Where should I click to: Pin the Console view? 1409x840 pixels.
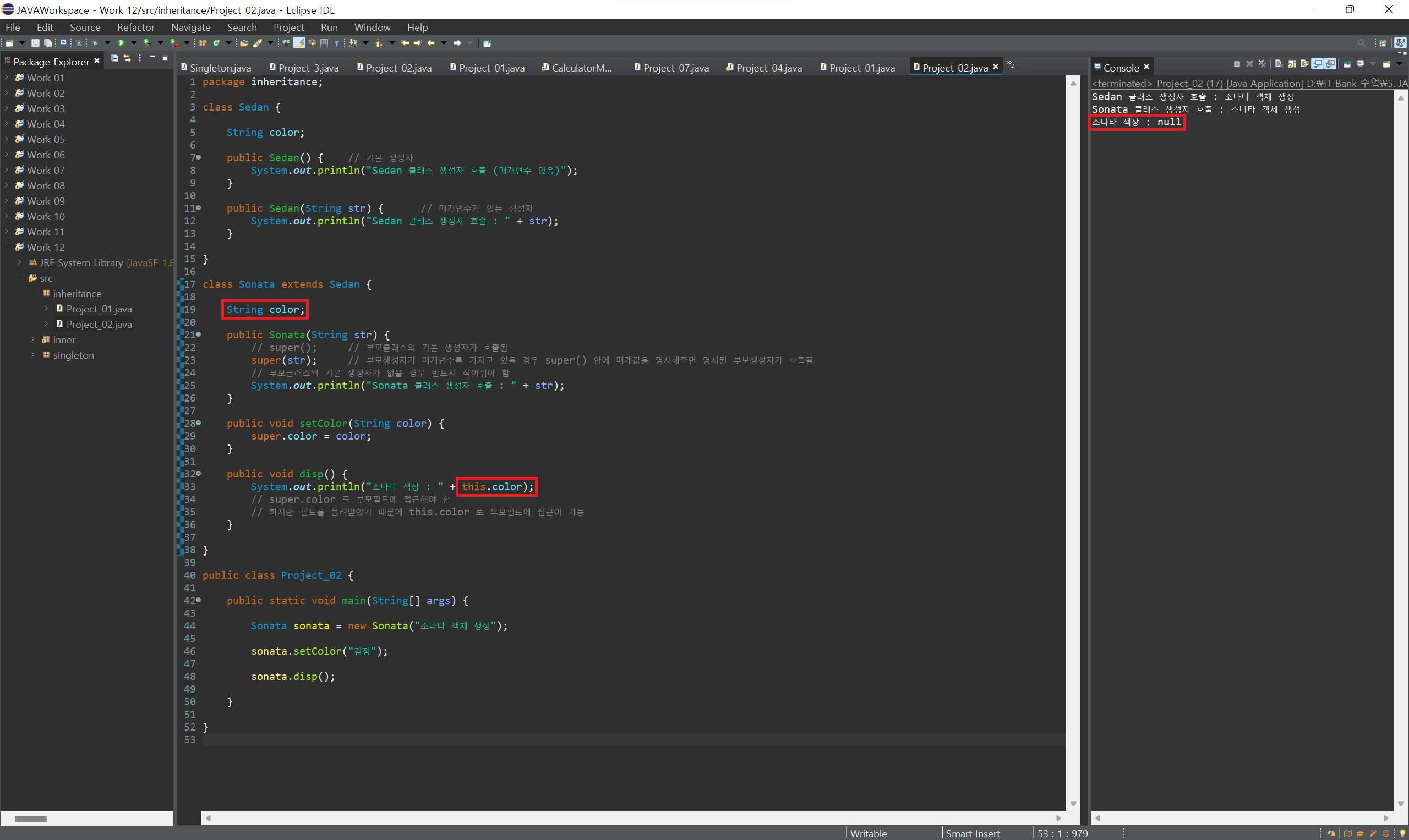(x=1347, y=64)
